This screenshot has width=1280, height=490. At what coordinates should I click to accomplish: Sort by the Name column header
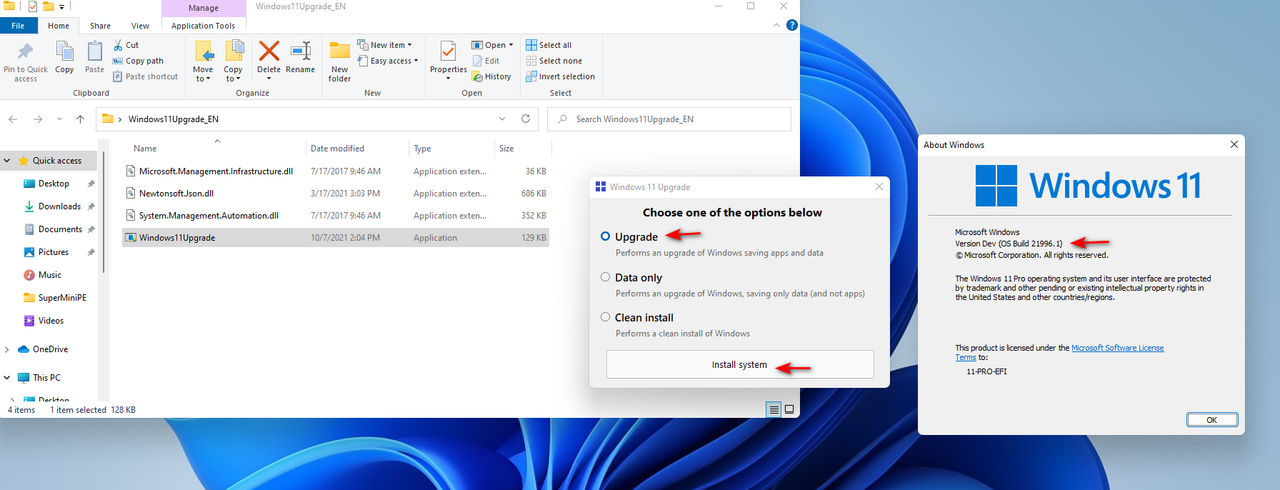pos(145,148)
